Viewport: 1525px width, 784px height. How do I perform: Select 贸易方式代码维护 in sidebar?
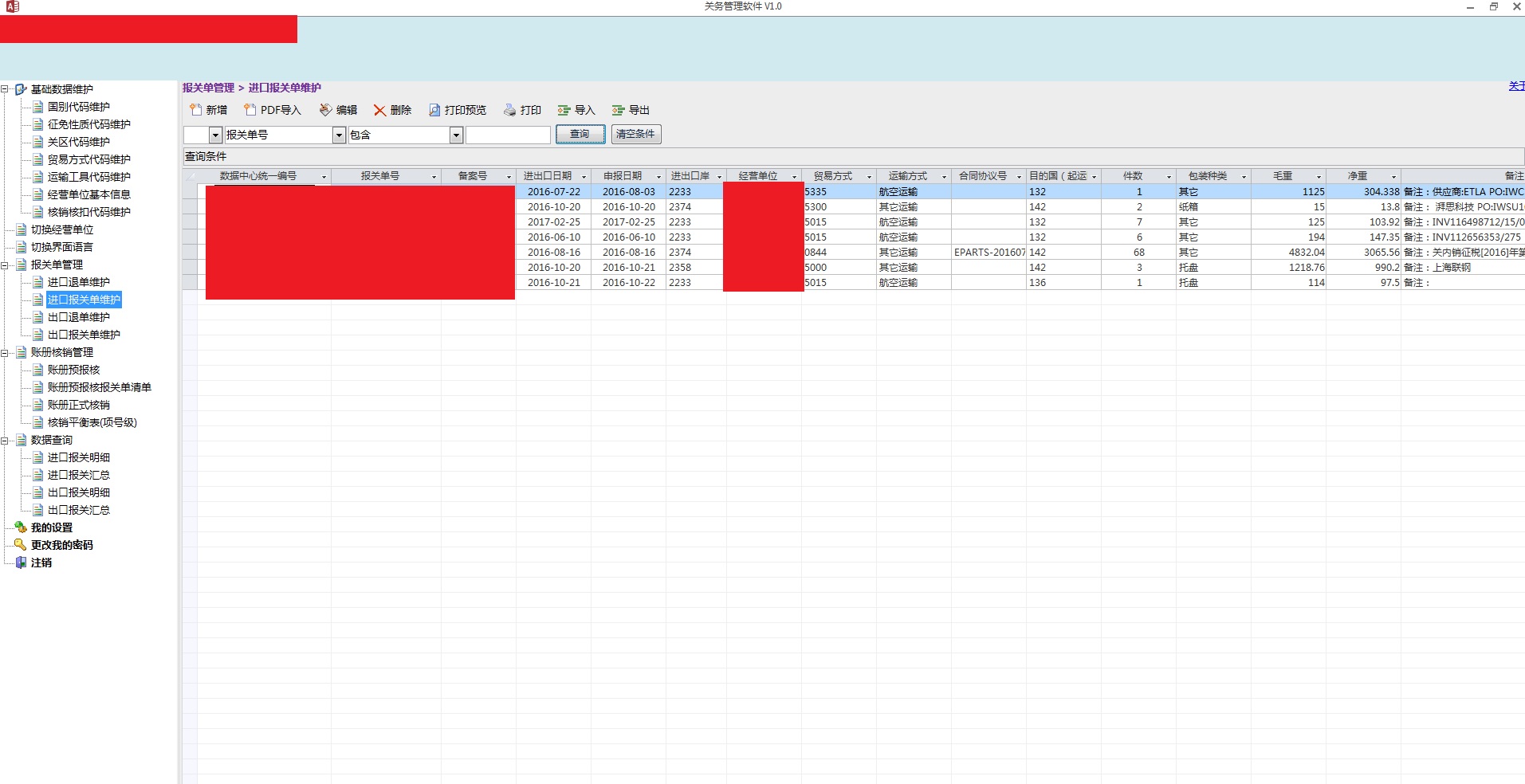[x=88, y=159]
